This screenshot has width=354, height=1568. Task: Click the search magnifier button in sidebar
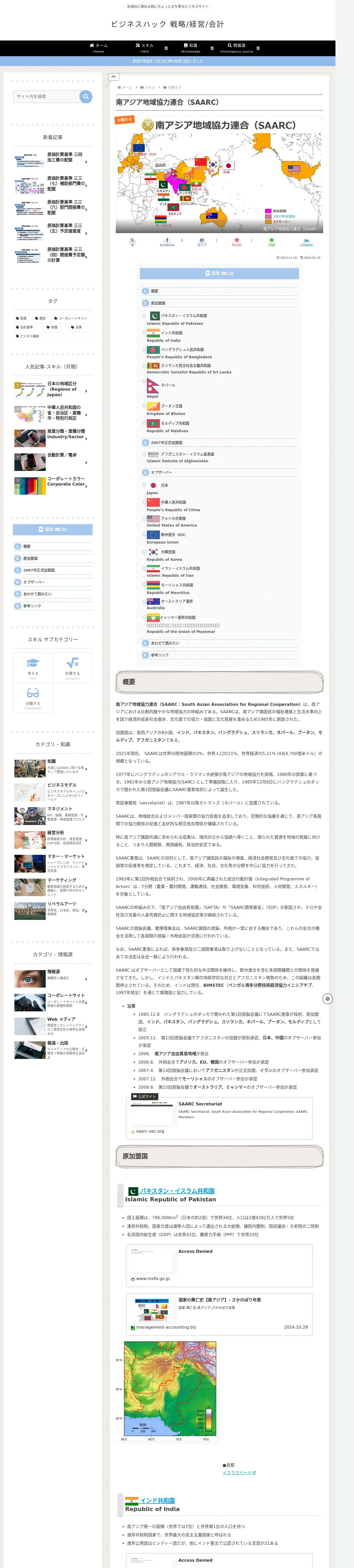coord(86,96)
